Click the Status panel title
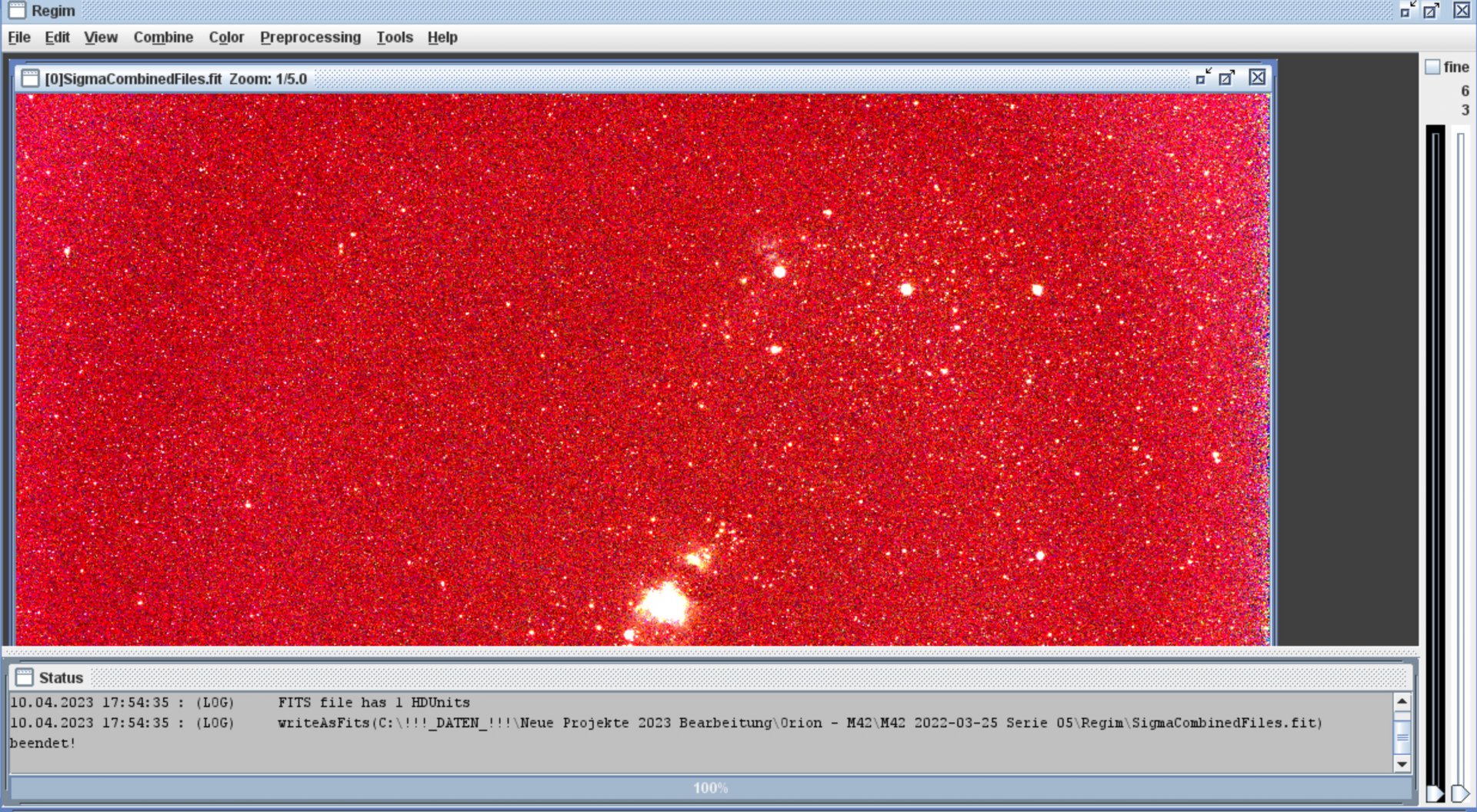 [61, 677]
